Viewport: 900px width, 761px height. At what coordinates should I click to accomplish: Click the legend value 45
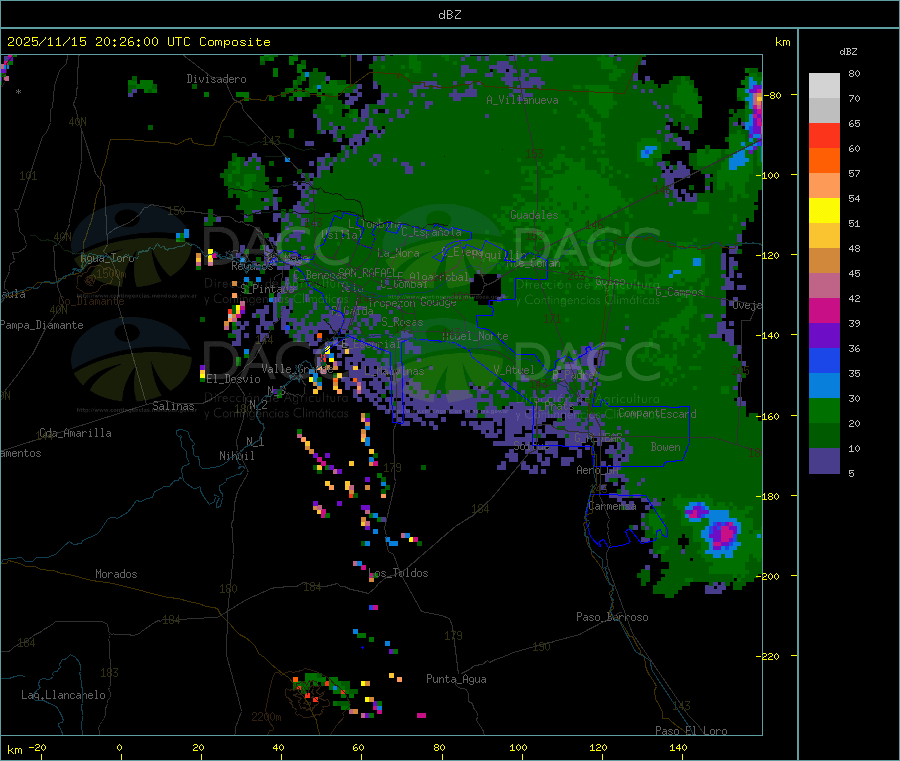pos(854,273)
